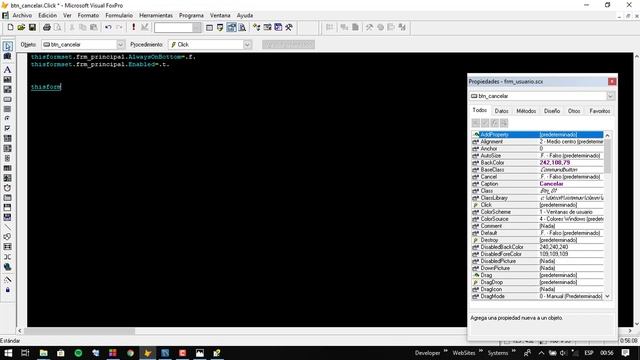Click the Print toolbar icon
Screen dimensions: 640x360
point(47,27)
